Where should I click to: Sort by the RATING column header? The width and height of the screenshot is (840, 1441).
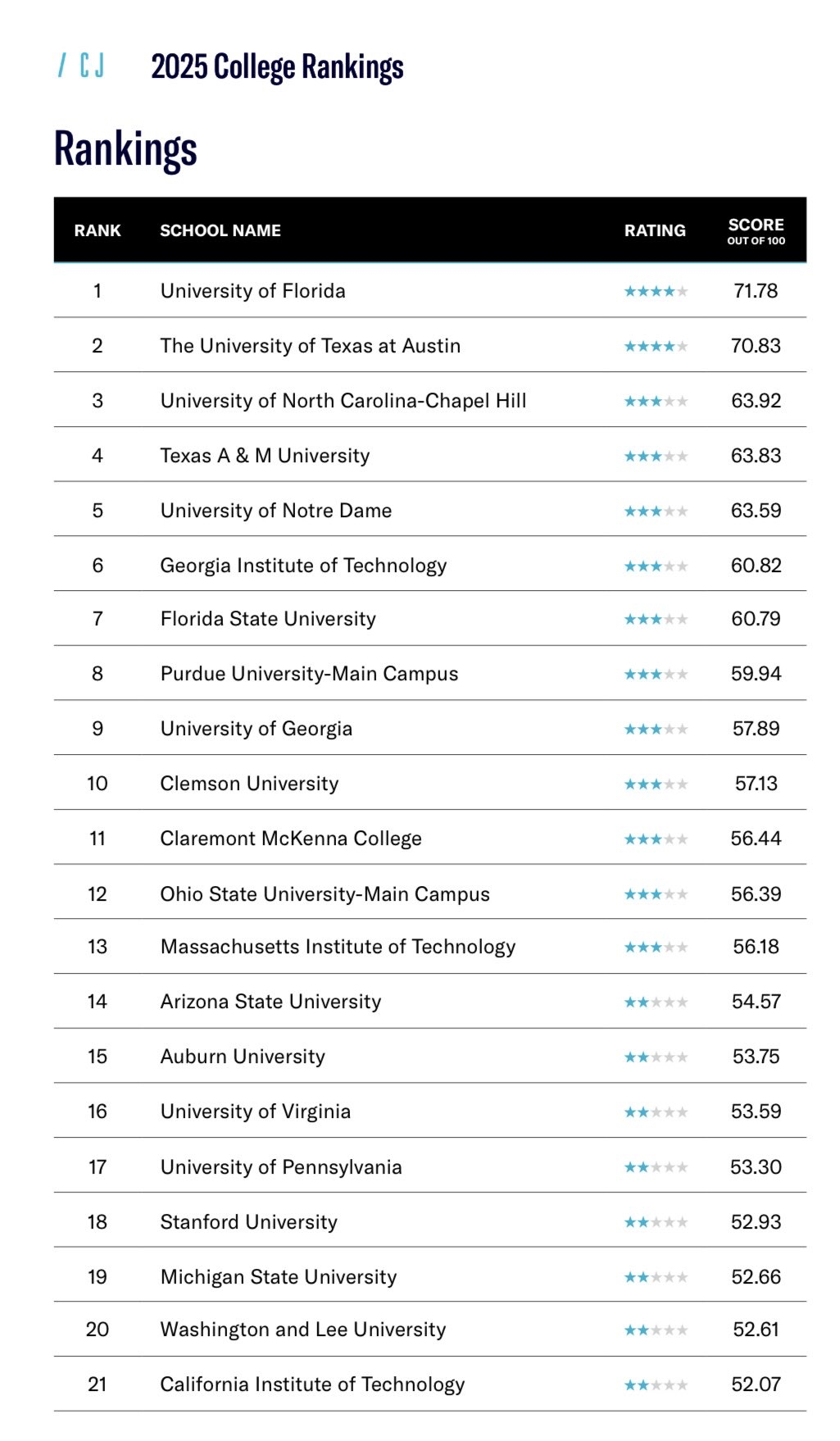coord(655,230)
